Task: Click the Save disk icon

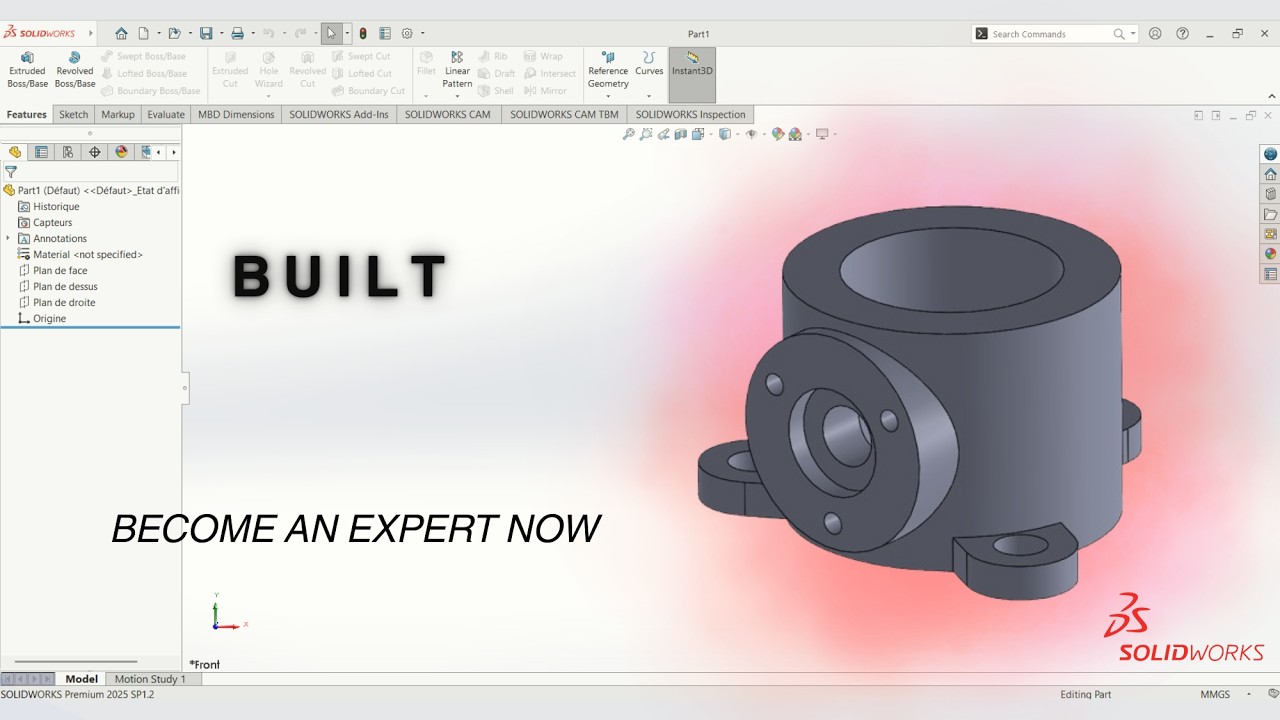Action: tap(206, 33)
